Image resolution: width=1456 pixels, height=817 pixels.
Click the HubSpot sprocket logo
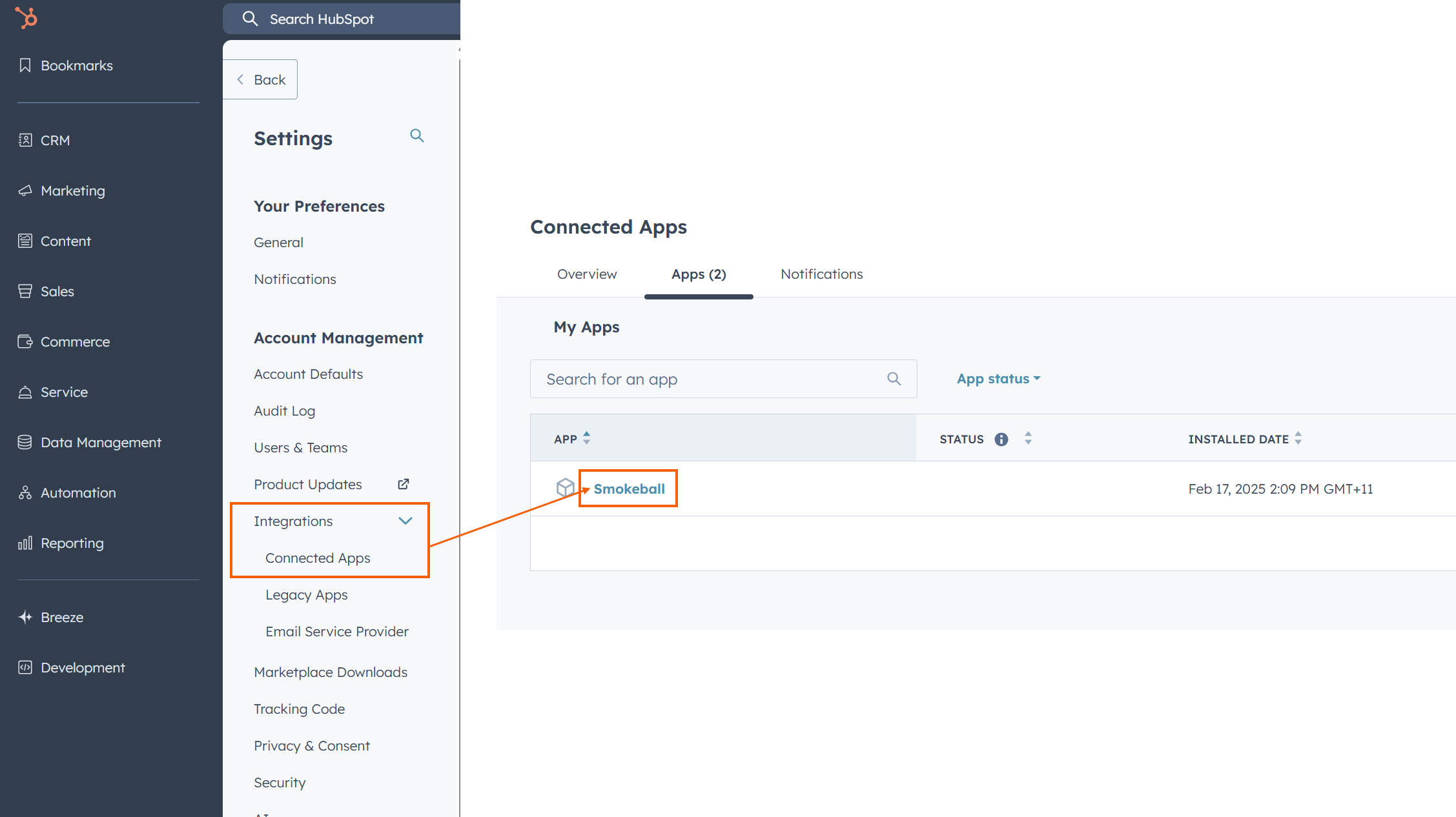pyautogui.click(x=26, y=17)
